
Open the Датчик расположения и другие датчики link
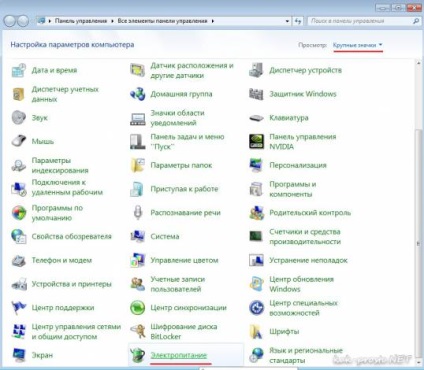coord(192,70)
